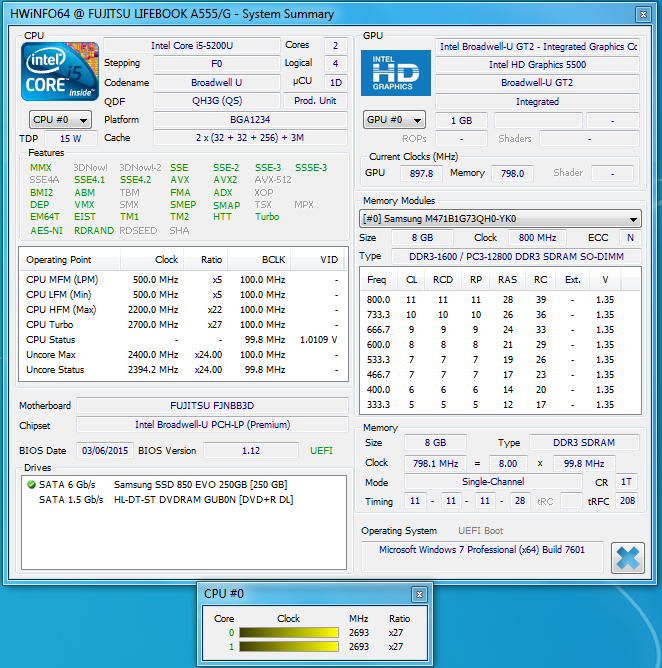This screenshot has height=668, width=662.
Task: Click the DDR3 SDRAM memory type field
Action: 584,443
